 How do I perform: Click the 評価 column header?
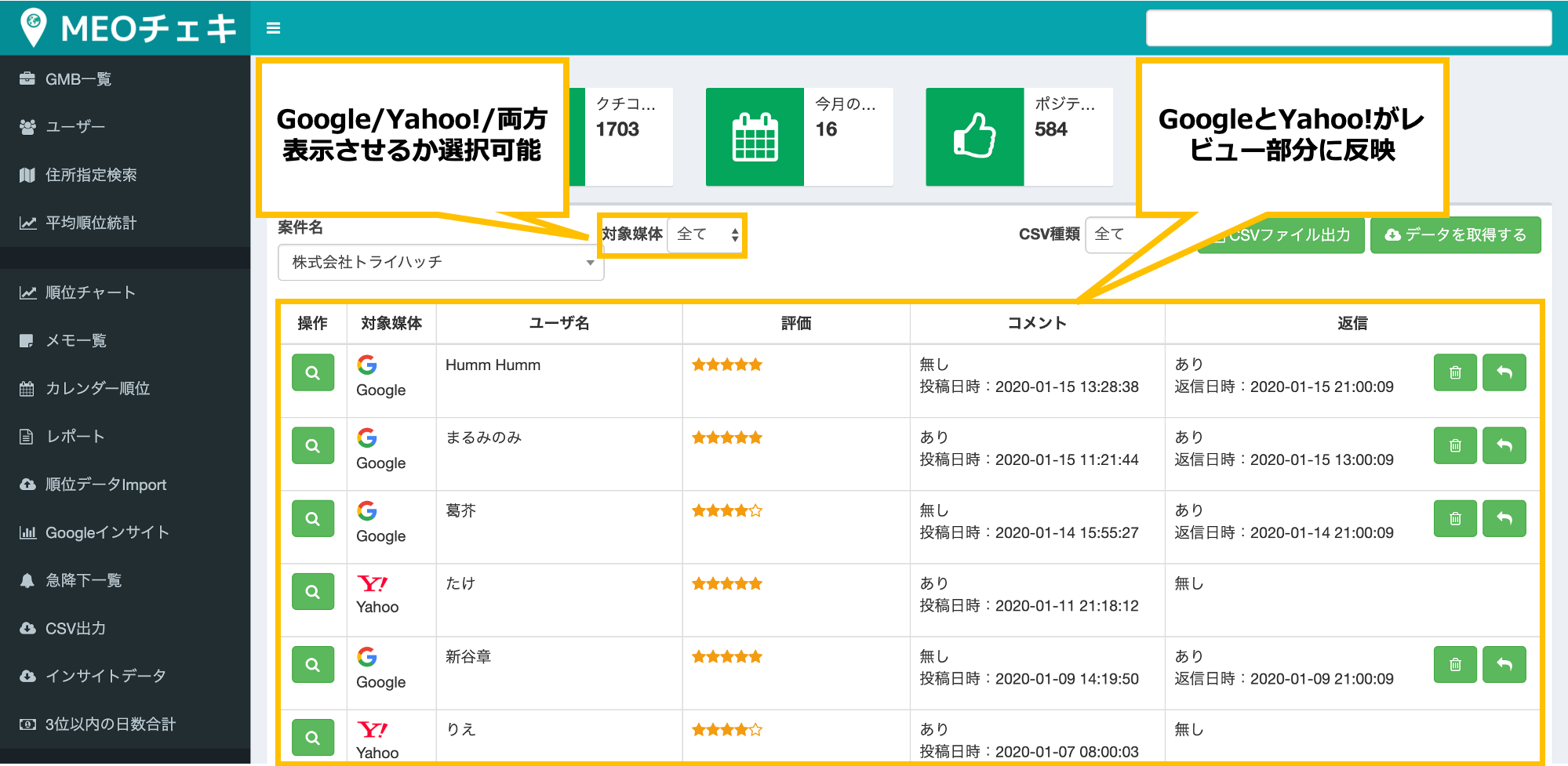point(796,323)
